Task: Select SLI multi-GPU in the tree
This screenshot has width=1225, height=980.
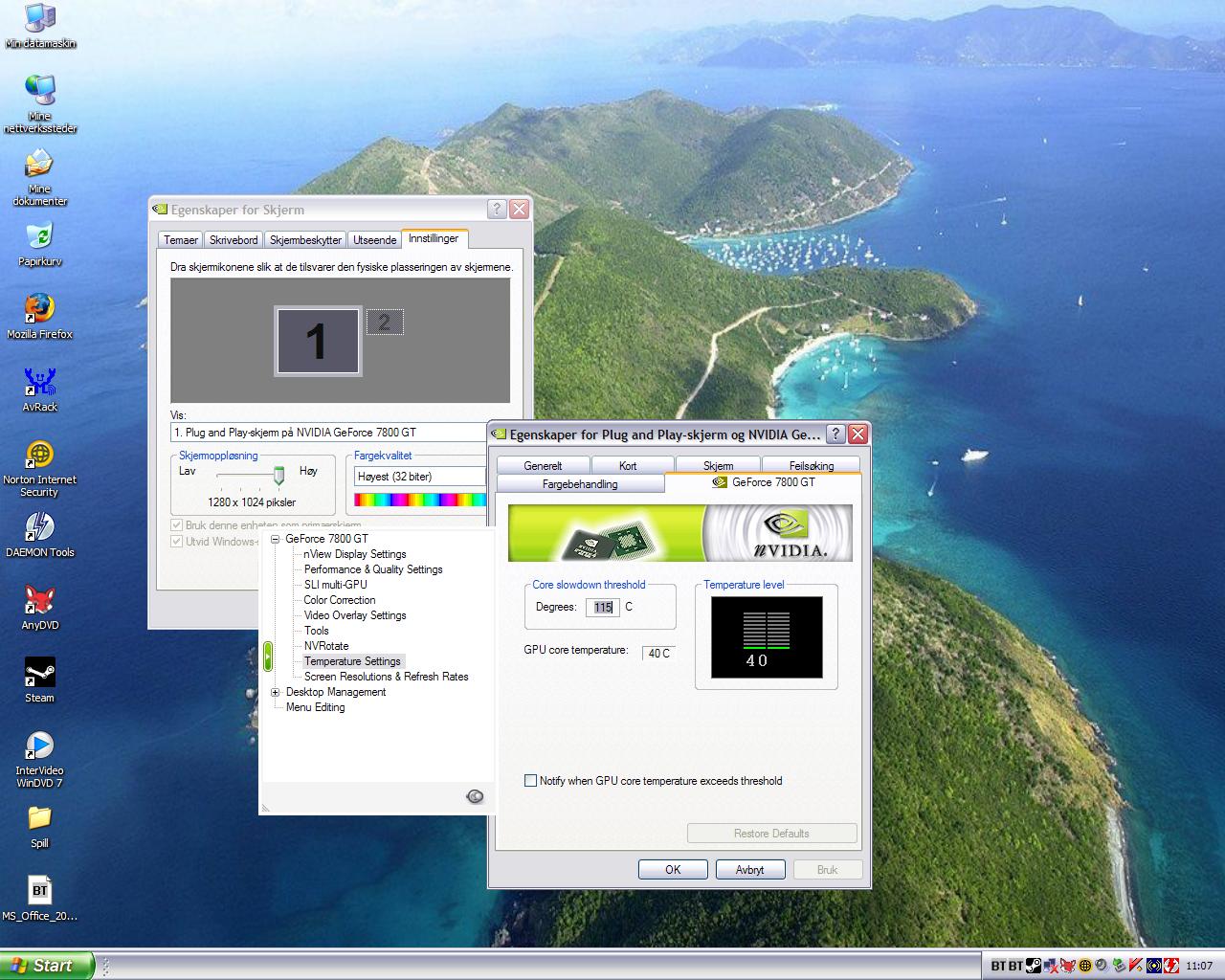Action: [336, 585]
